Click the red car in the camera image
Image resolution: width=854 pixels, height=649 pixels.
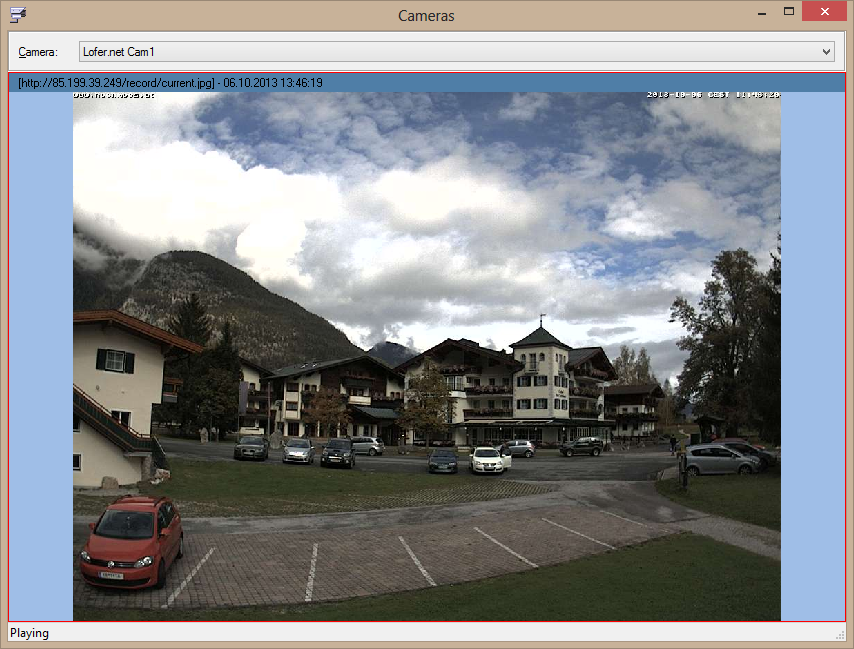coord(131,541)
